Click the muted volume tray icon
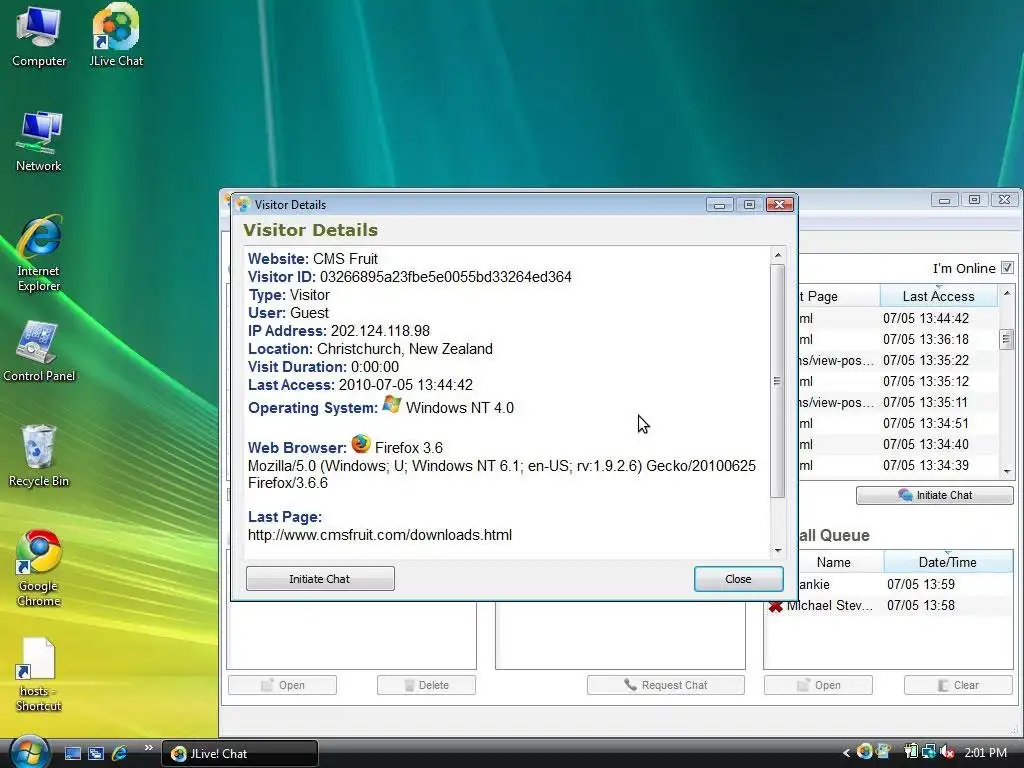The height and width of the screenshot is (768, 1024). click(x=948, y=752)
